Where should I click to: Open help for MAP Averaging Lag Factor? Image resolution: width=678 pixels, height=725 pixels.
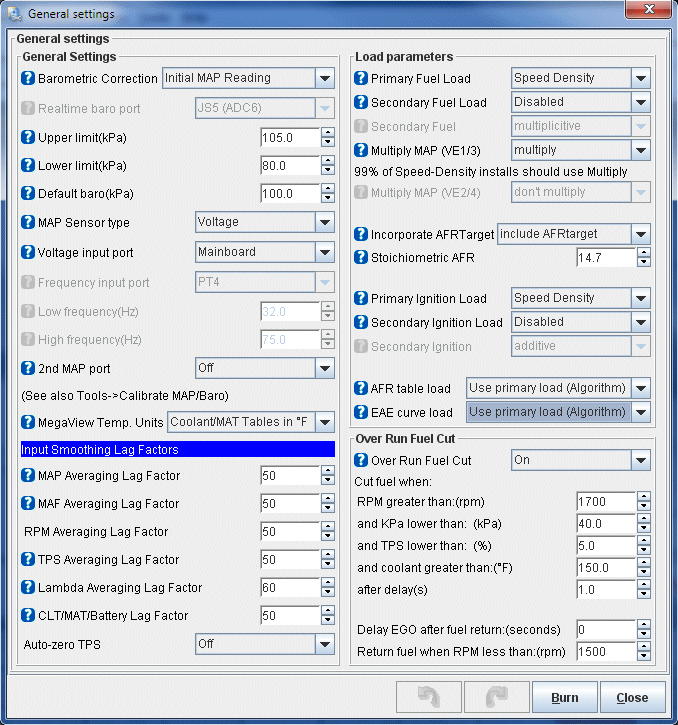[28, 475]
